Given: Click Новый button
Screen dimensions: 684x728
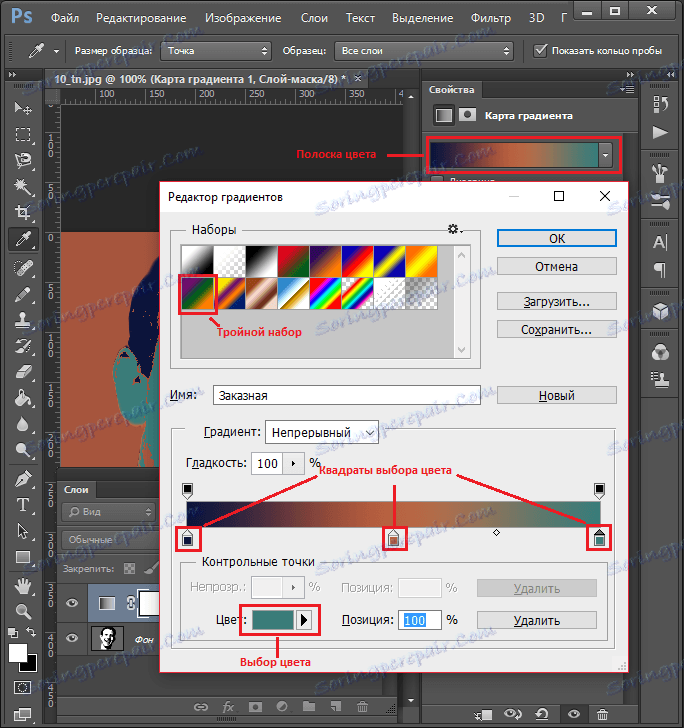Looking at the screenshot, I should pos(557,395).
